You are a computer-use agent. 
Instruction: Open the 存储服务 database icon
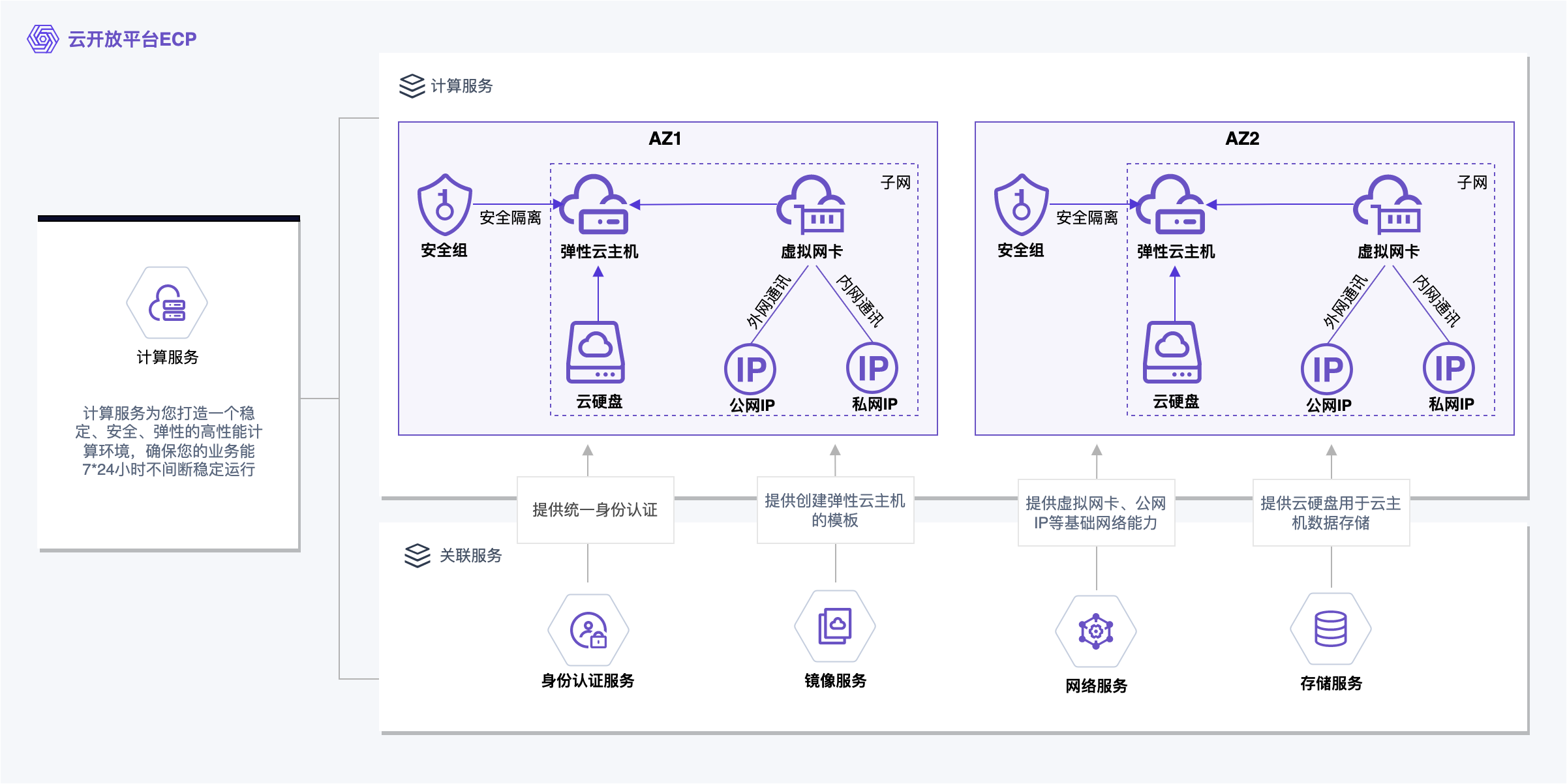[1331, 629]
